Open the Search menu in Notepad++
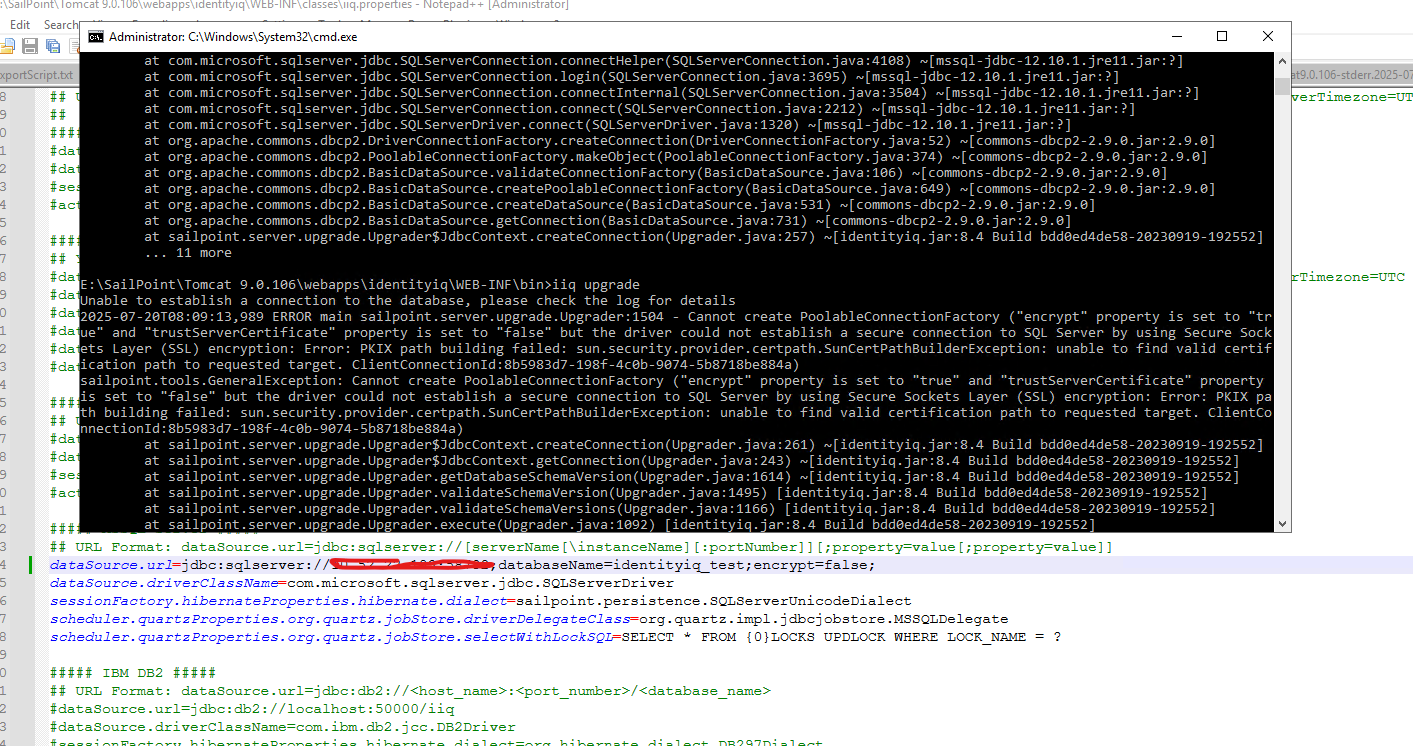1413x746 pixels. [x=60, y=24]
